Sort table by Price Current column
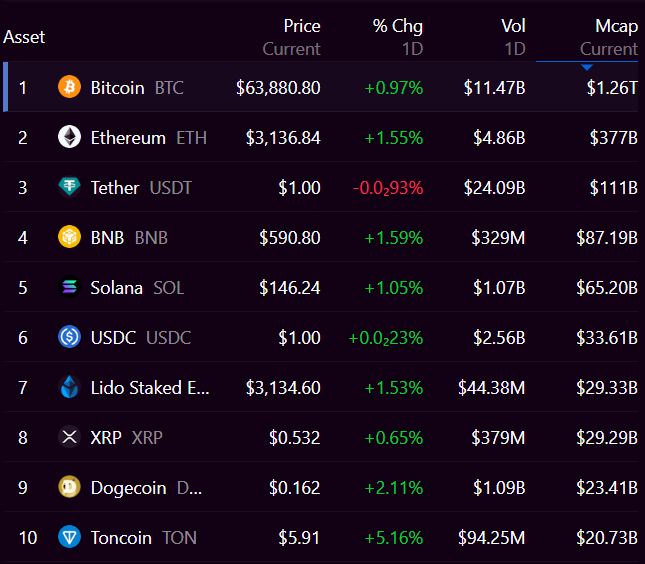 tap(292, 37)
